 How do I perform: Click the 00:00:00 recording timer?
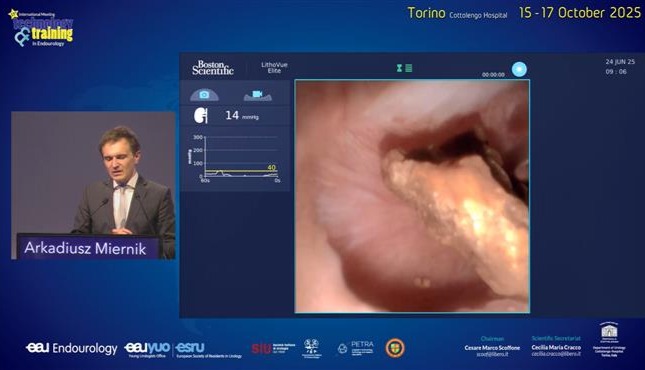[493, 74]
